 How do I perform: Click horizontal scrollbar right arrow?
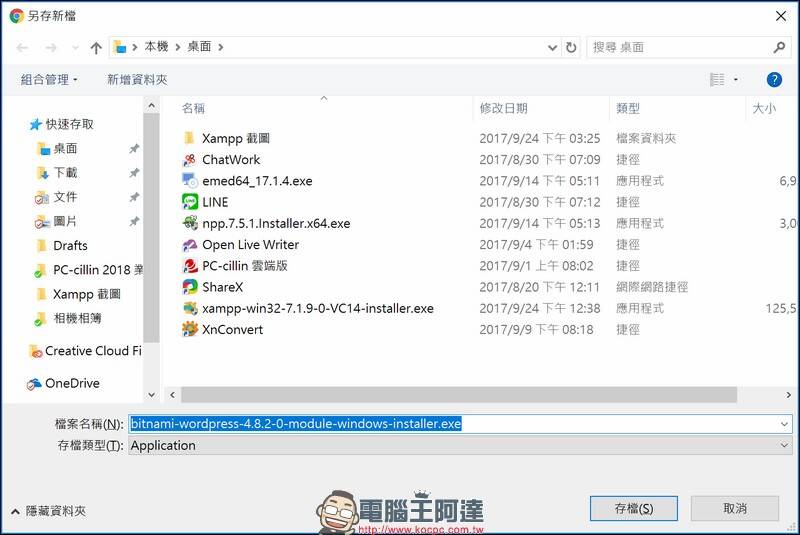(x=788, y=395)
